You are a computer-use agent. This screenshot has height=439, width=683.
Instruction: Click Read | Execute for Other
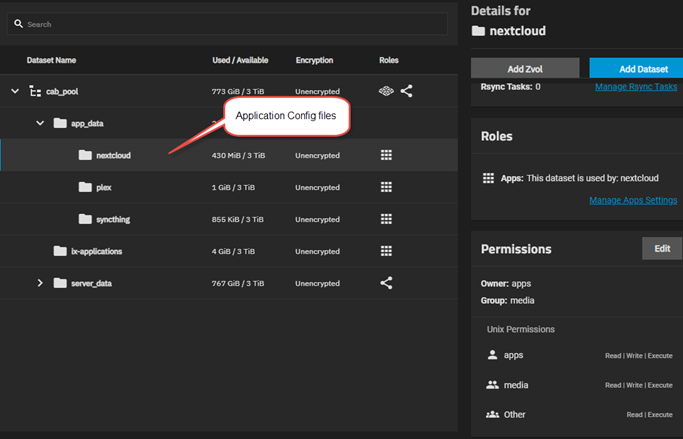click(649, 415)
